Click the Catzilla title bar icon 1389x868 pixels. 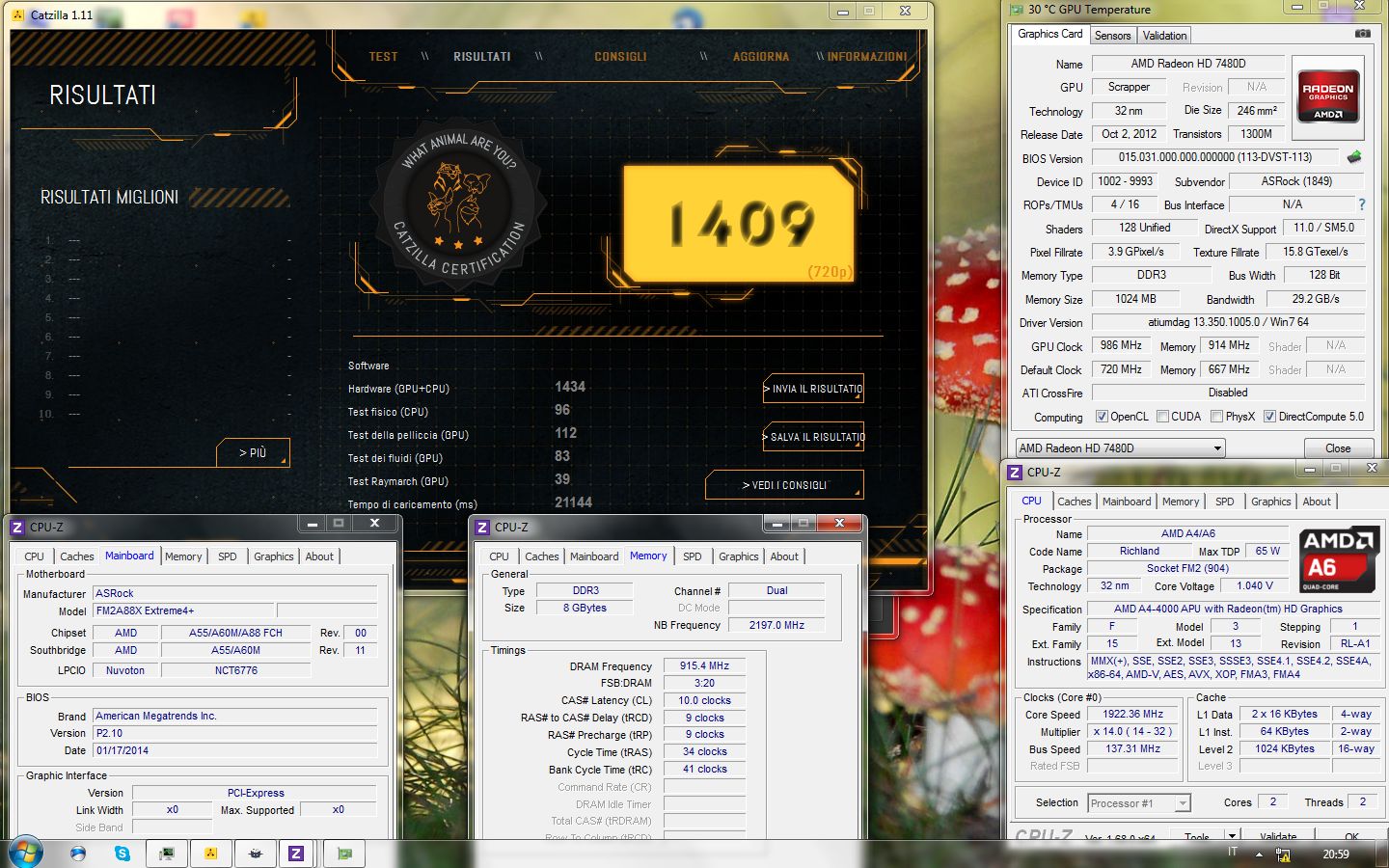pos(17,14)
